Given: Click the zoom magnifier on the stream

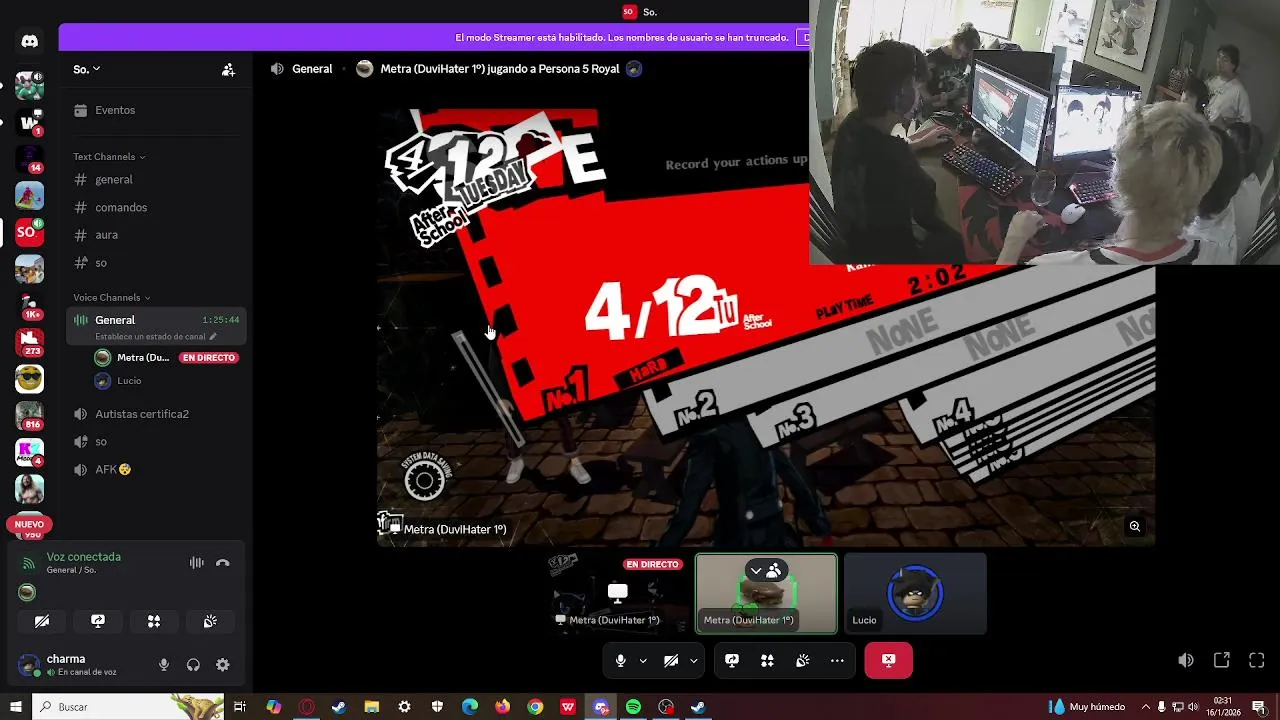Looking at the screenshot, I should pos(1135,526).
